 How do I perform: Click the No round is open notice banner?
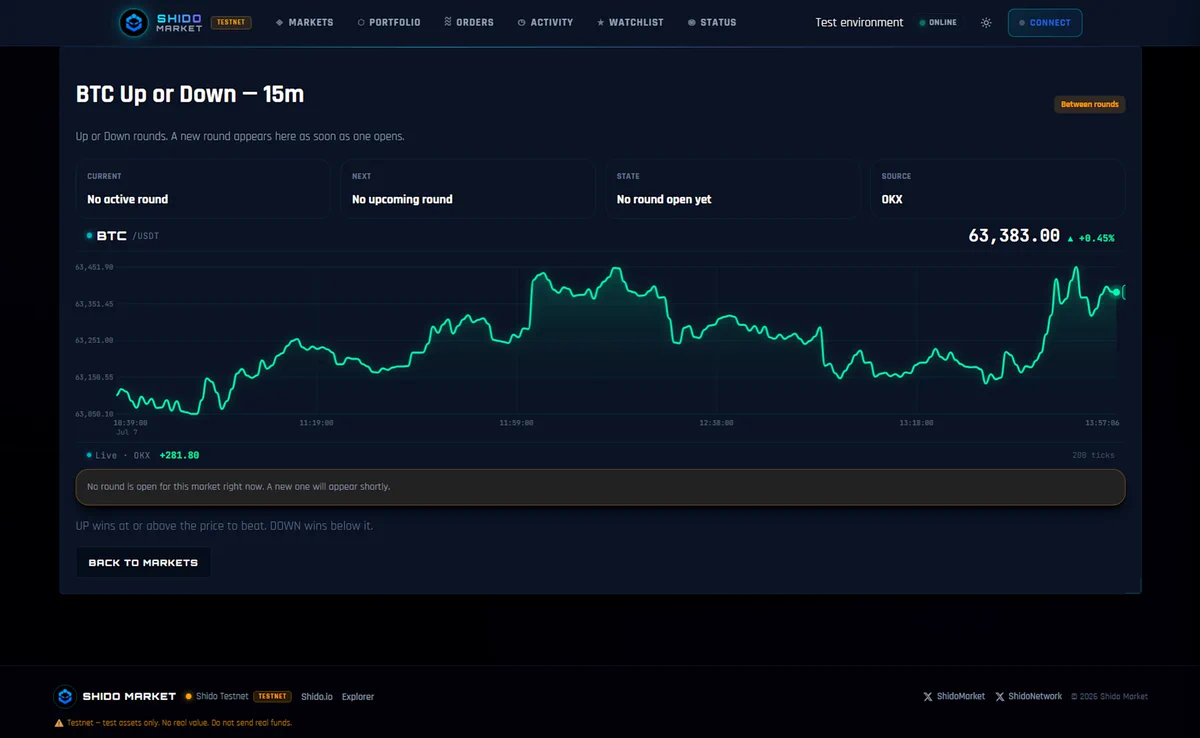(600, 487)
